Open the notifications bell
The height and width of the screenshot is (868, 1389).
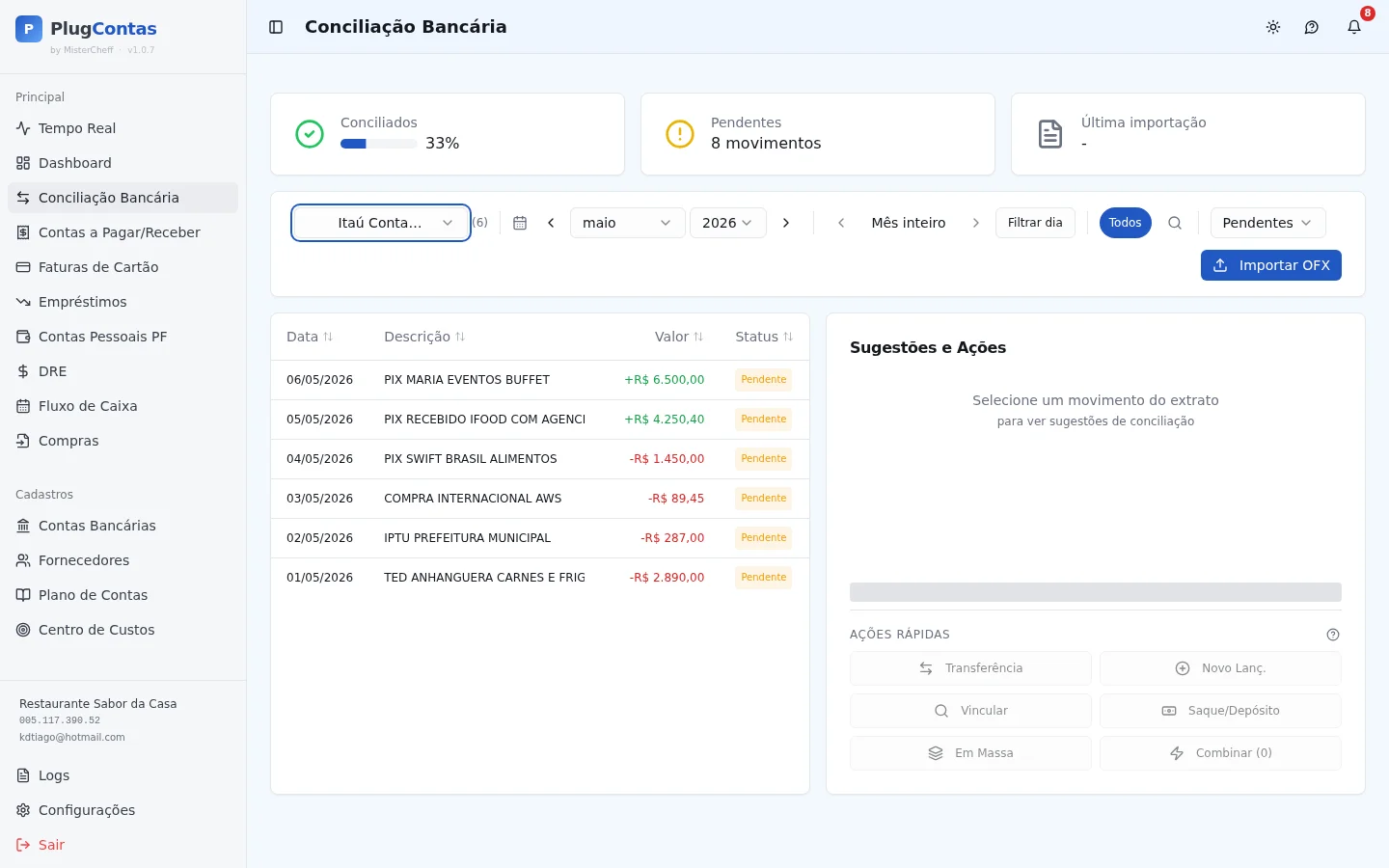(x=1354, y=27)
